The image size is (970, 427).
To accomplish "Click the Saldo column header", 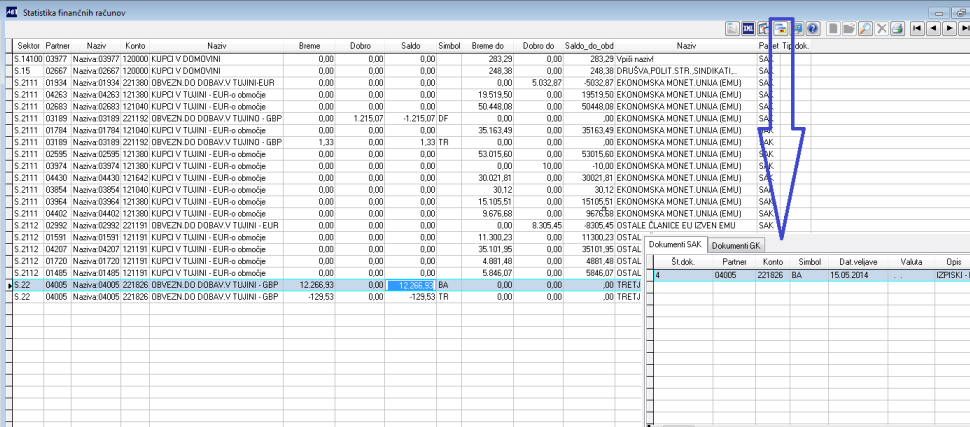I will [410, 46].
